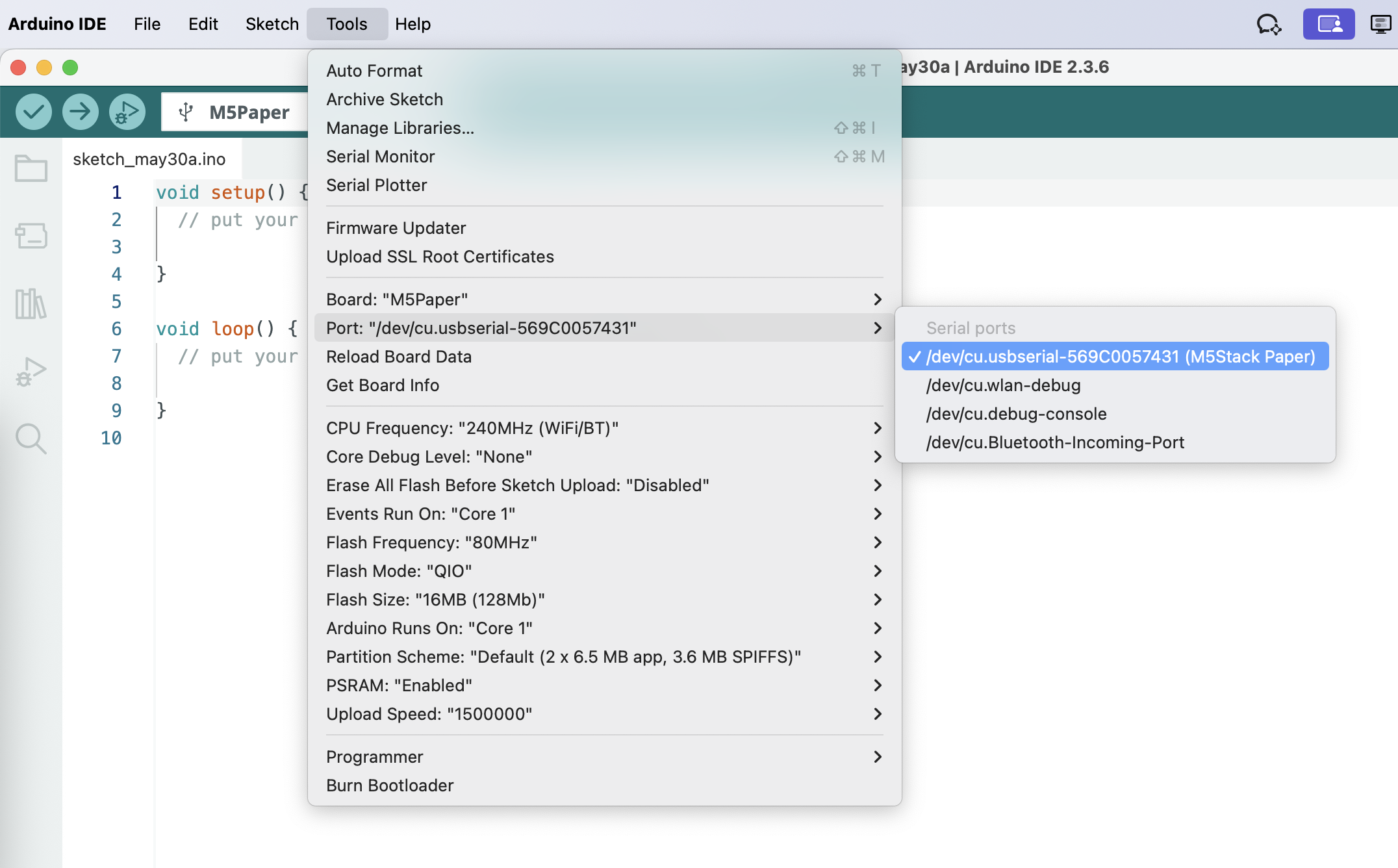
Task: Expand PSRAM "Enabled" submenu
Action: 604,685
